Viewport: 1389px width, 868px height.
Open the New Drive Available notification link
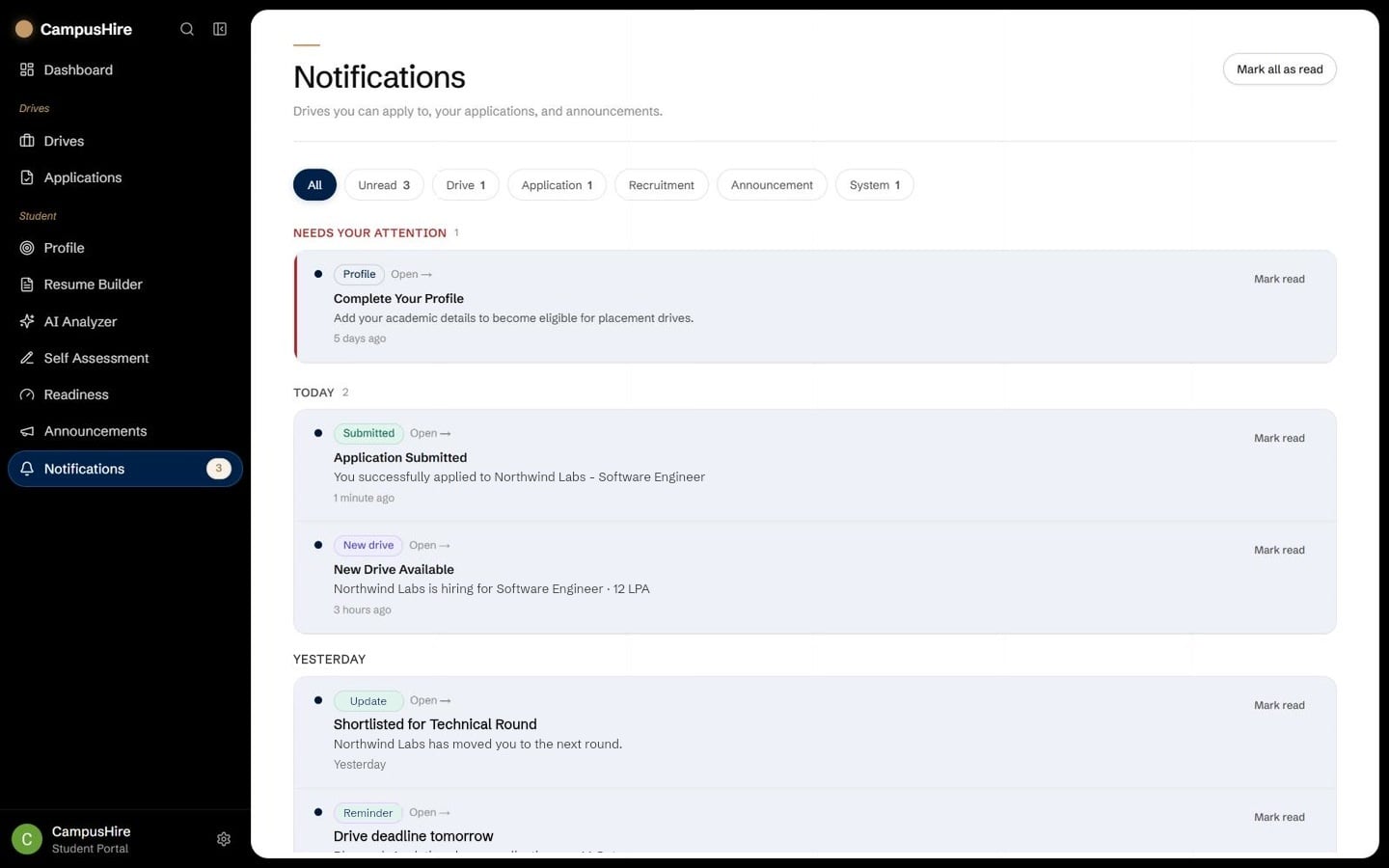[430, 545]
